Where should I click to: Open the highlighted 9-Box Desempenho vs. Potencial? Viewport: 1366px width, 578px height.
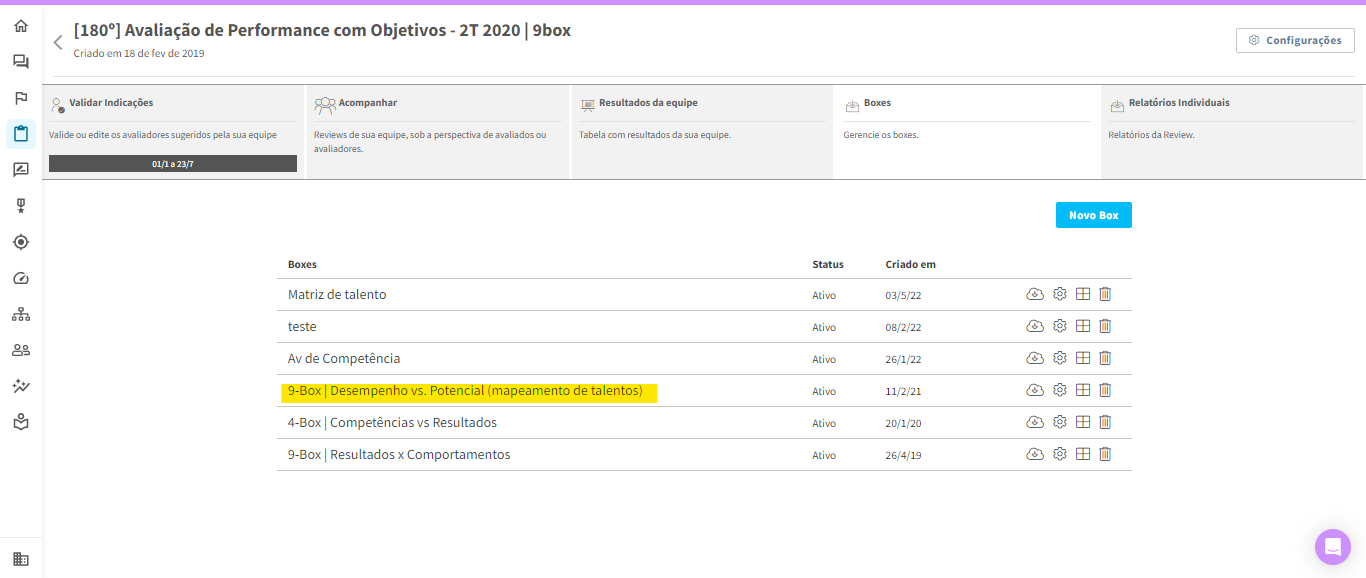pos(465,391)
